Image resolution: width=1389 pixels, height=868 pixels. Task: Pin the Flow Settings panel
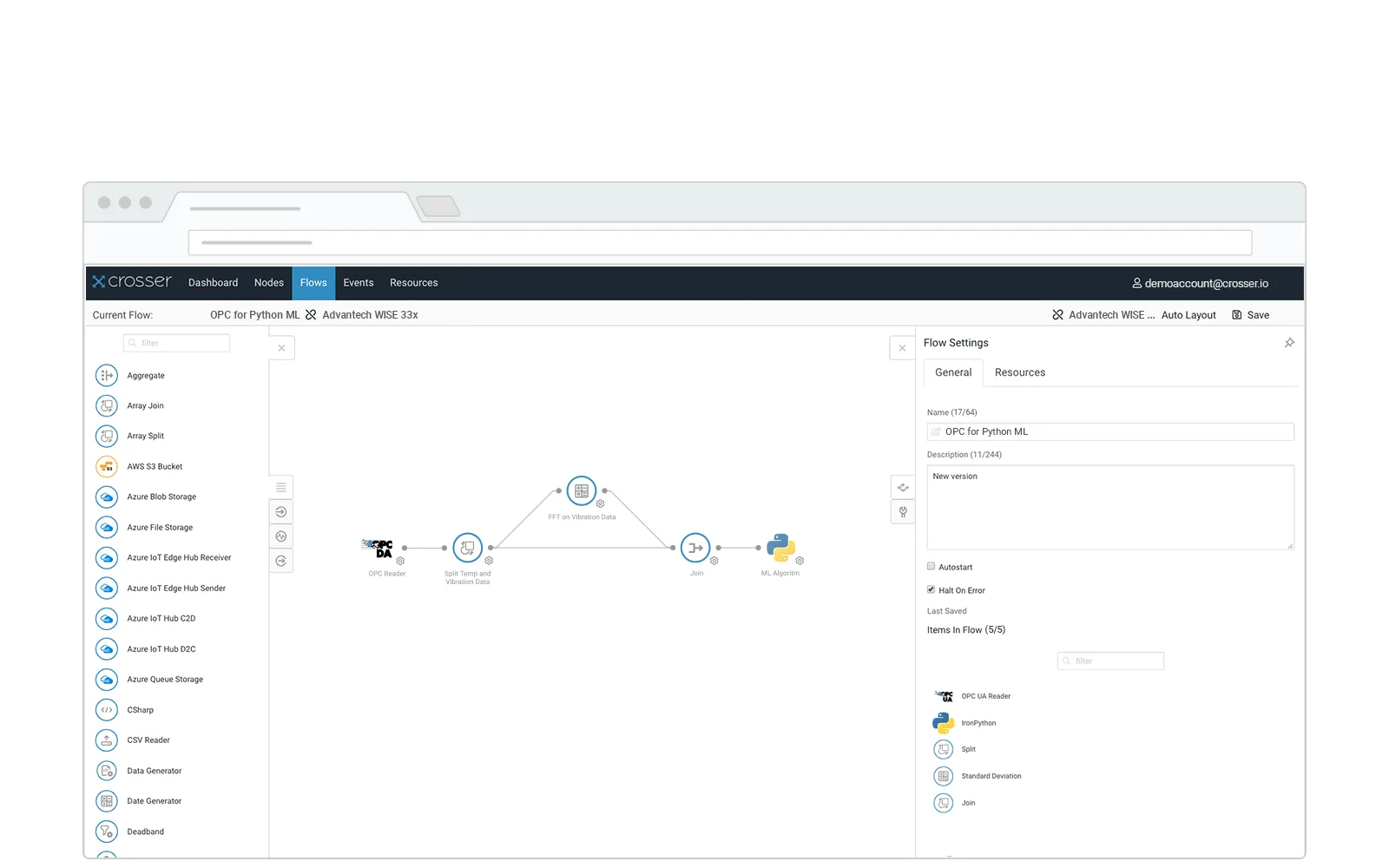(1289, 343)
